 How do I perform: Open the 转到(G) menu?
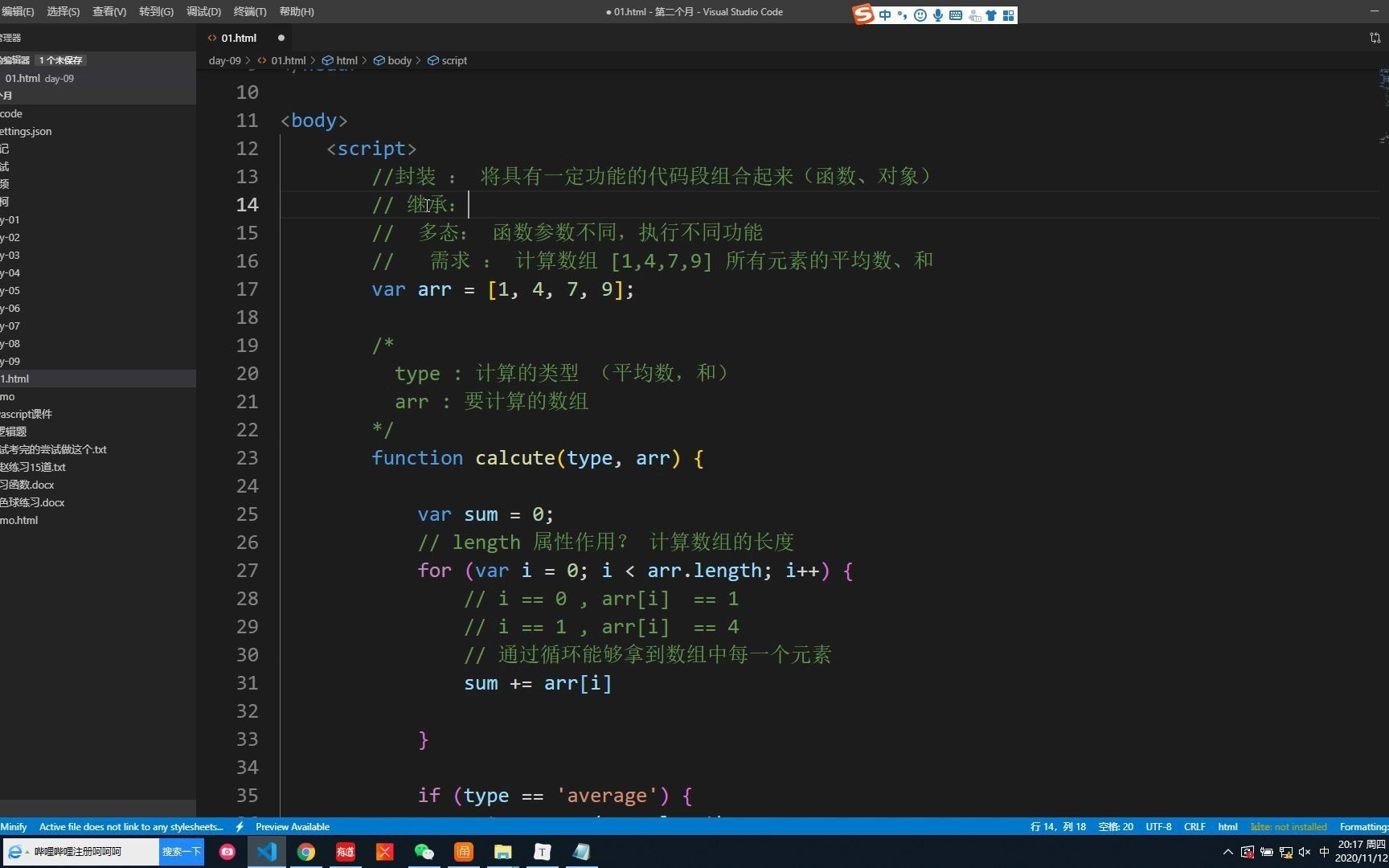click(x=156, y=11)
